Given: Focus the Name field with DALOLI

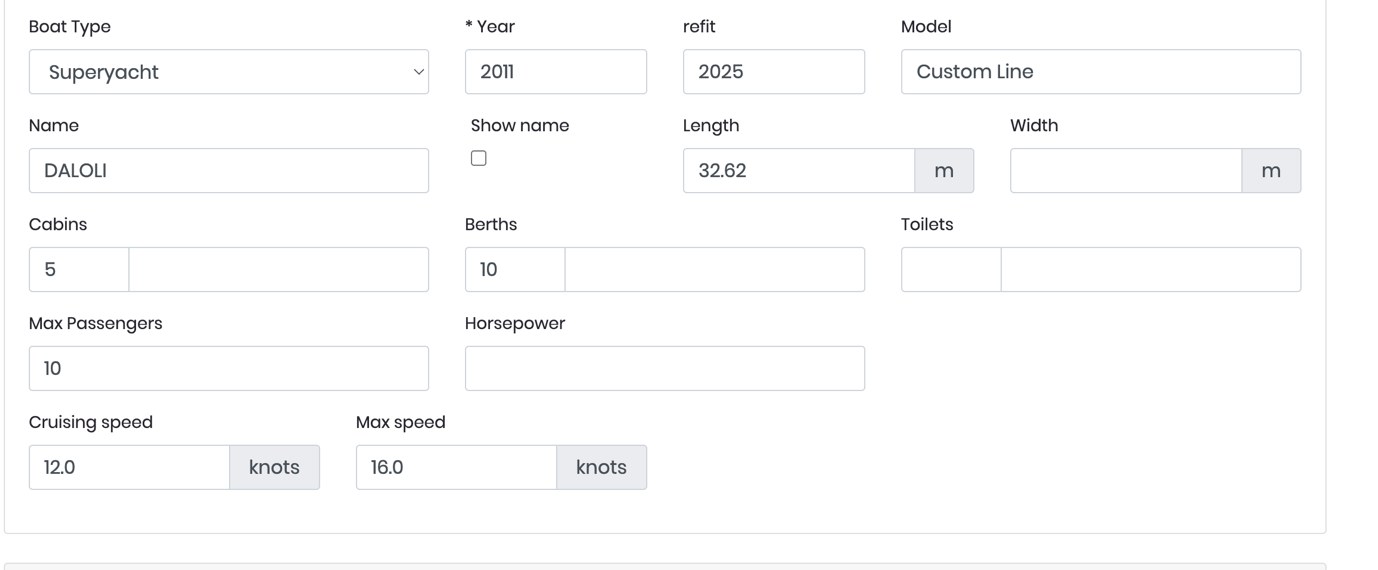Looking at the screenshot, I should click(x=228, y=171).
